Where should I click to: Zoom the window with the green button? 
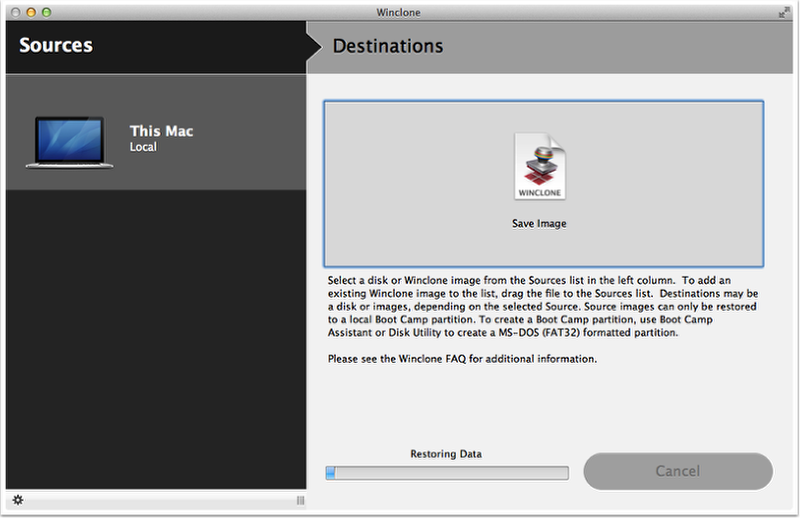47,11
